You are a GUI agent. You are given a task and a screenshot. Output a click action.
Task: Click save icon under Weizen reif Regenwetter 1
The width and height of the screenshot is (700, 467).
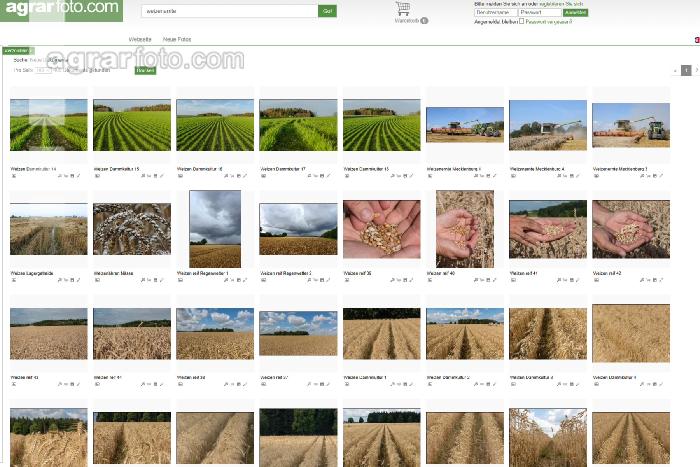coord(238,280)
